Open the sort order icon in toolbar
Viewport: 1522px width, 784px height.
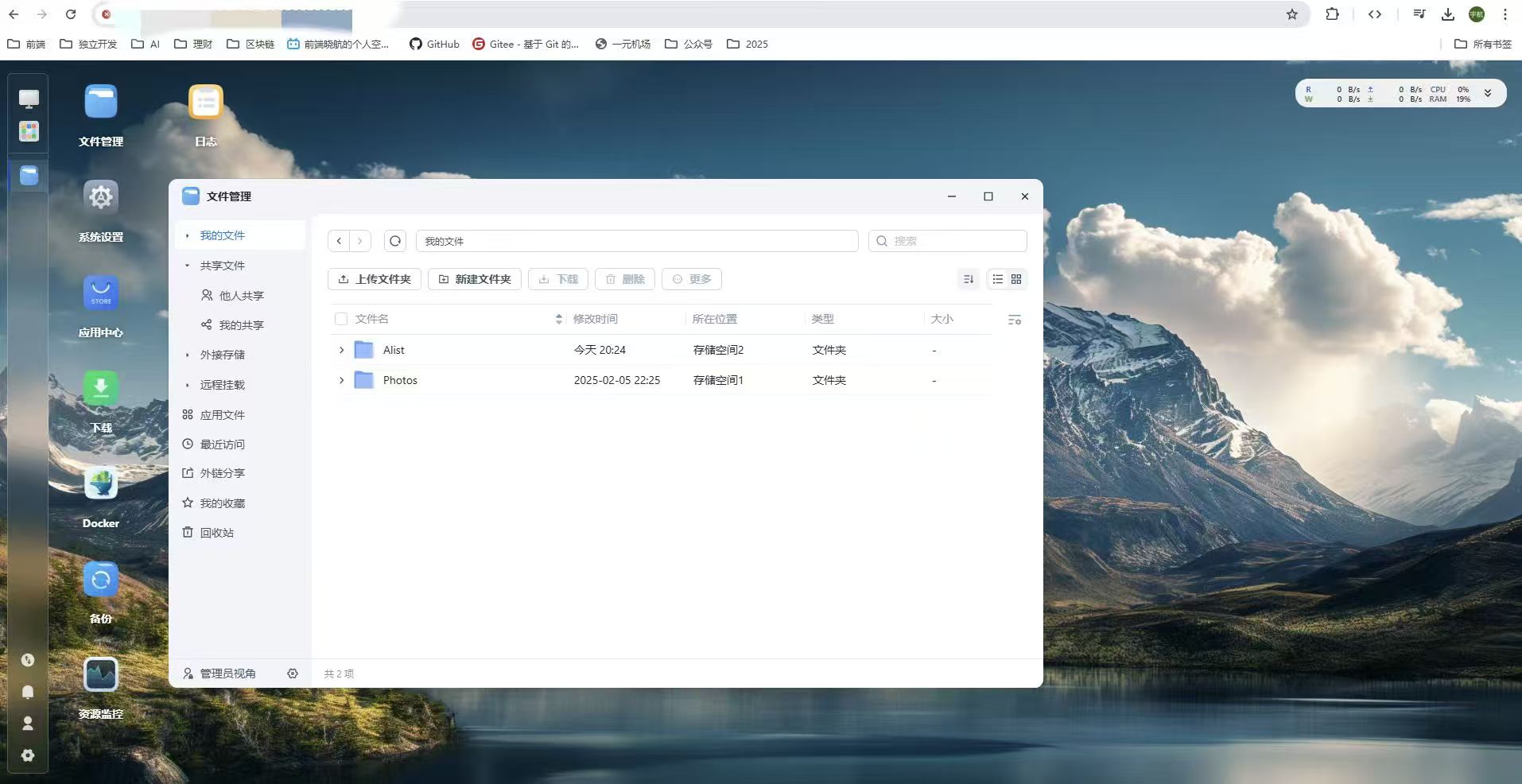[968, 279]
